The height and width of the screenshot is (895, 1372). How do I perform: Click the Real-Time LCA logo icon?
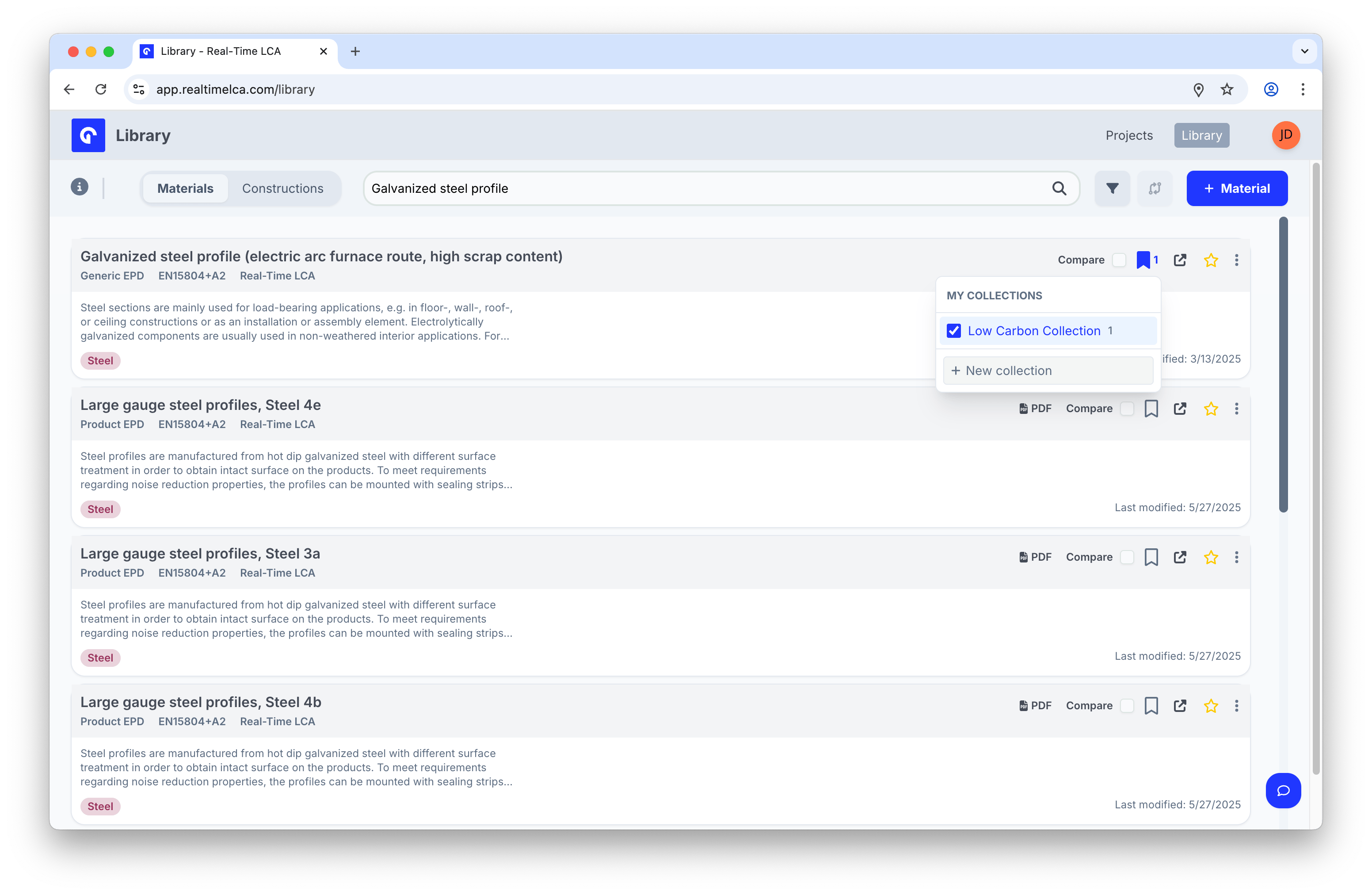tap(88, 135)
